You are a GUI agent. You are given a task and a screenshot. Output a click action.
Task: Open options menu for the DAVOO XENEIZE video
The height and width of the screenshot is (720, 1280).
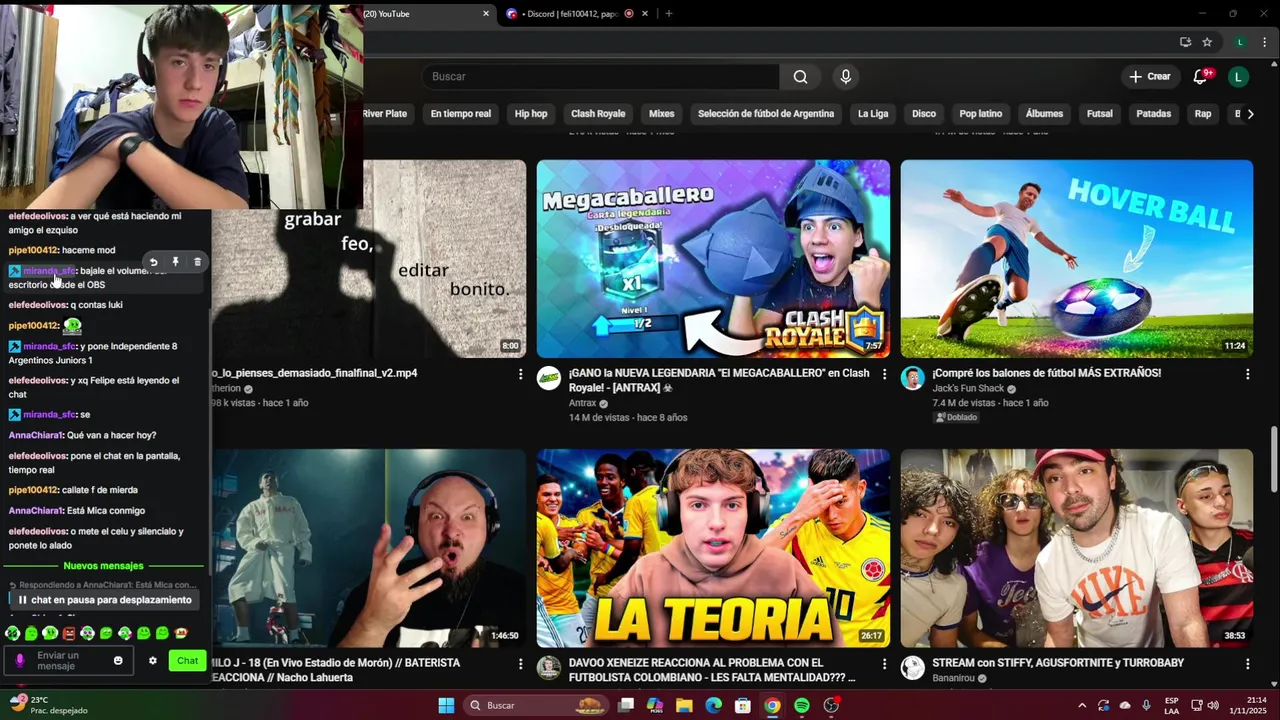[884, 664]
